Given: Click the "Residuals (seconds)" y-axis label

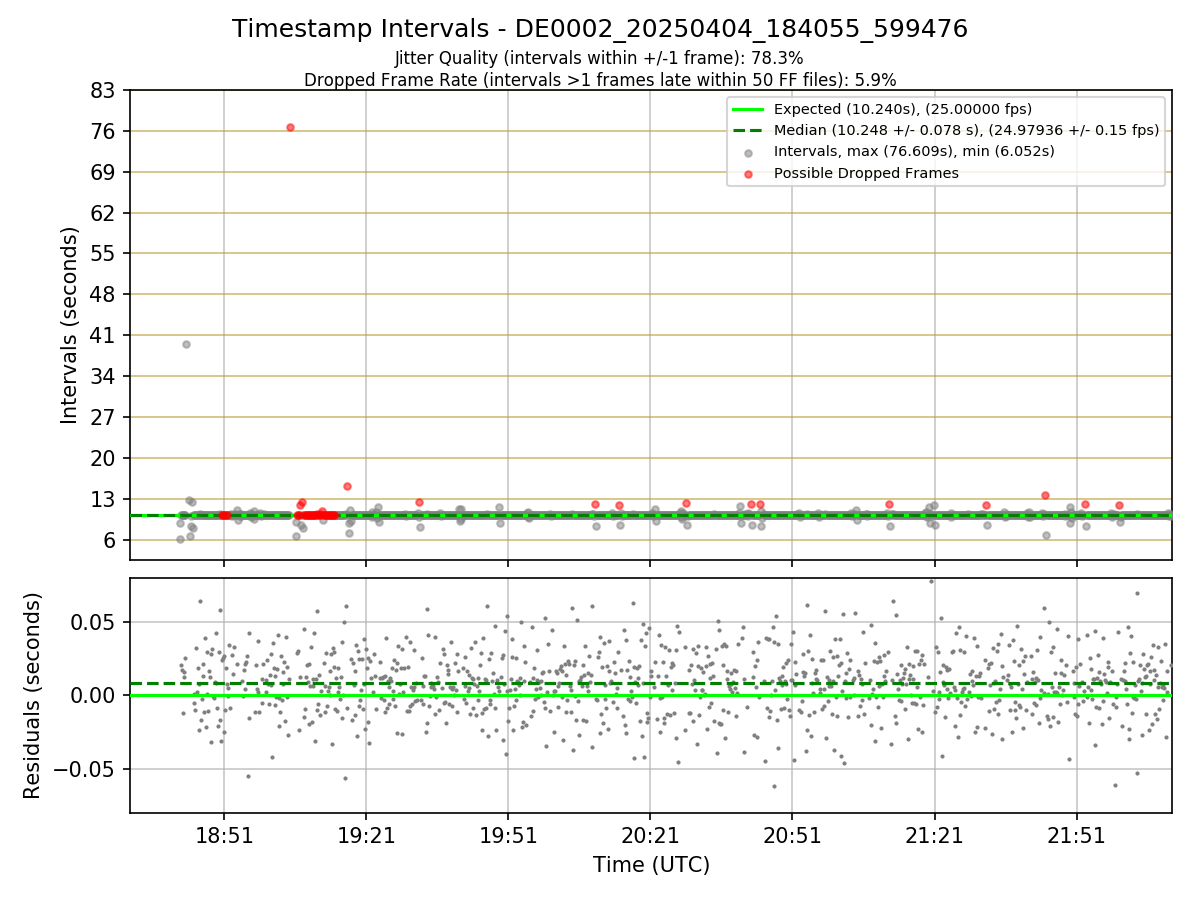Looking at the screenshot, I should tap(33, 695).
